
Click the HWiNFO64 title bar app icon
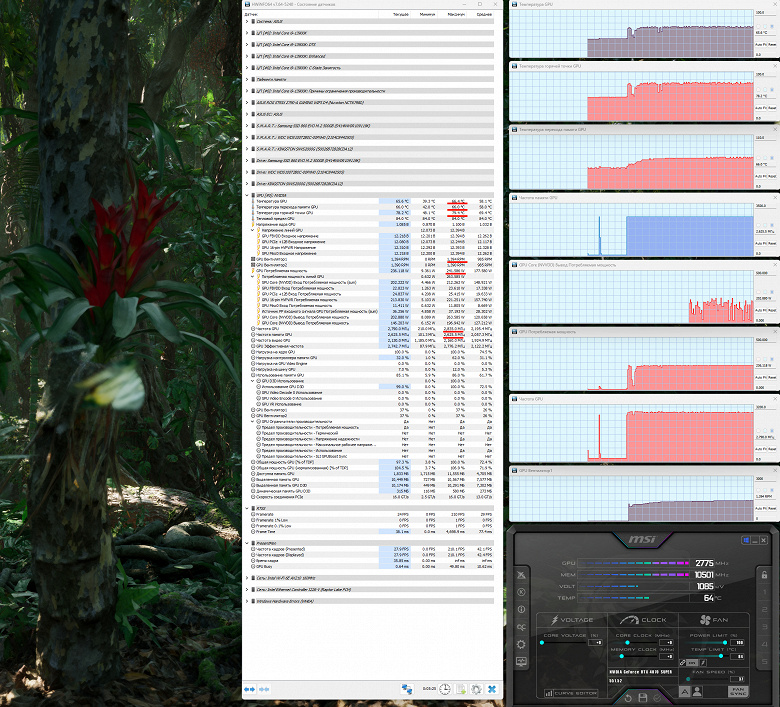click(247, 4)
